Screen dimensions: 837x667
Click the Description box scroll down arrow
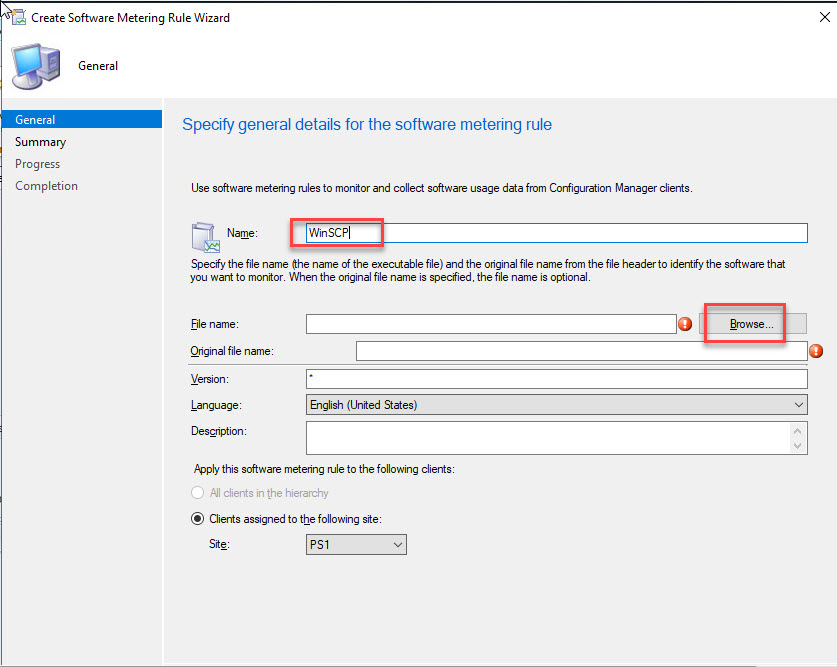pos(798,445)
